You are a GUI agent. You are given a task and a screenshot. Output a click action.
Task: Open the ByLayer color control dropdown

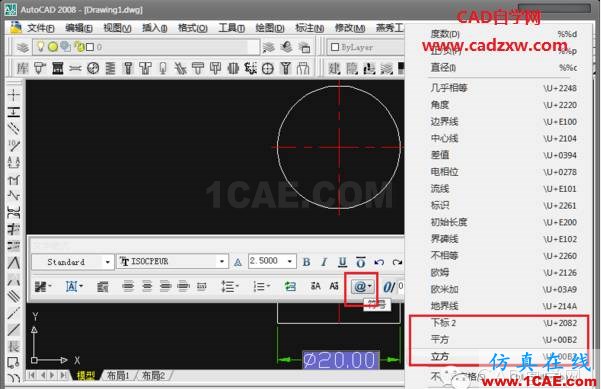click(x=366, y=48)
